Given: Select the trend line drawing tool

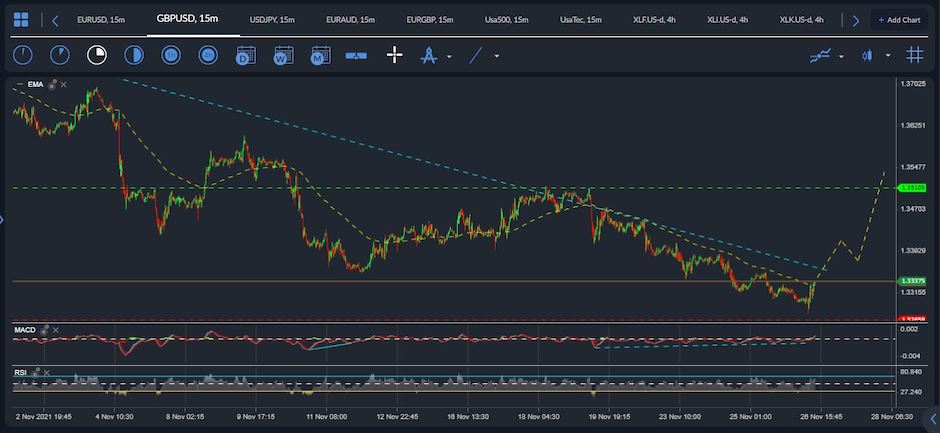Looking at the screenshot, I should tap(475, 56).
